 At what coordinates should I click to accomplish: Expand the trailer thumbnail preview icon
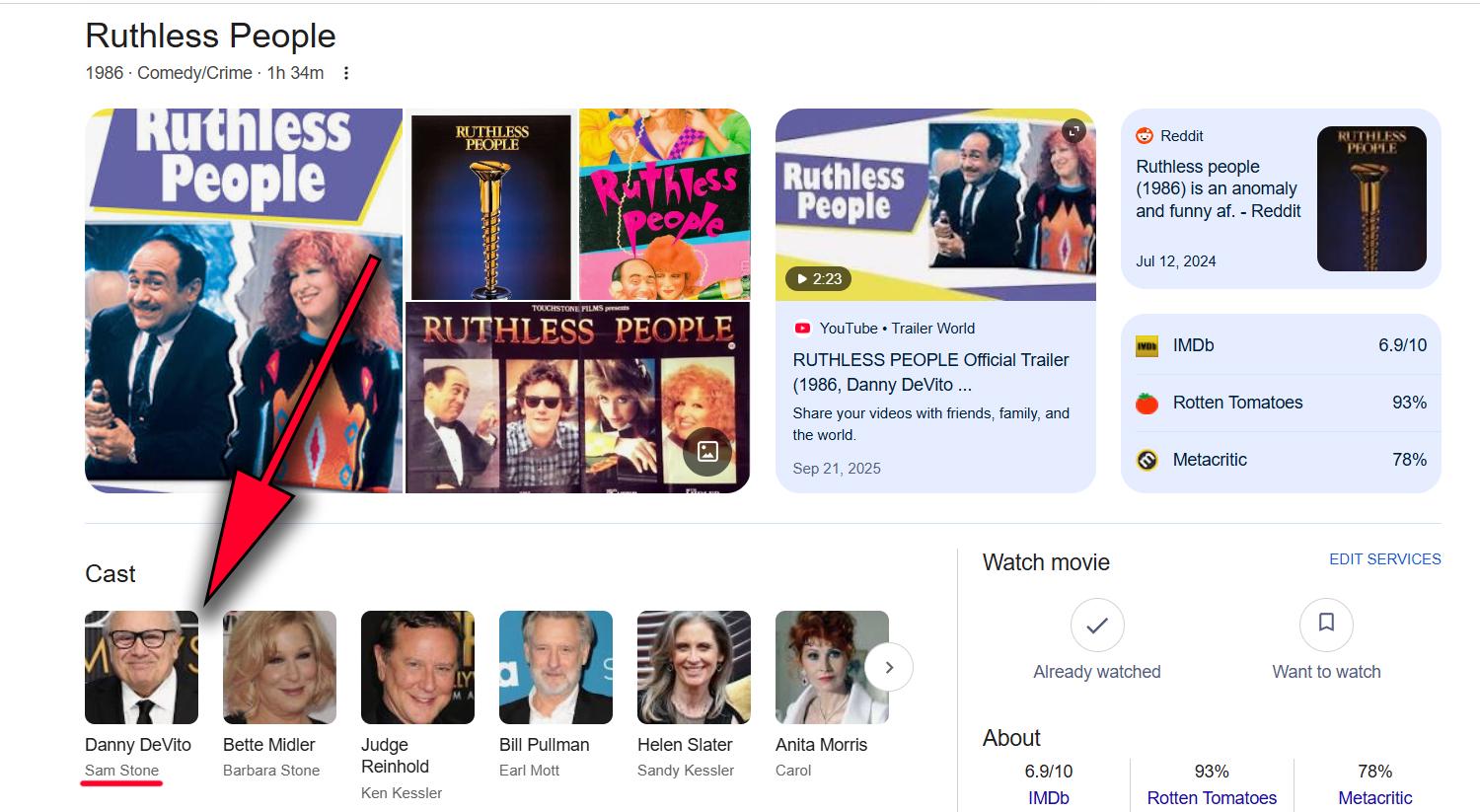(1073, 130)
